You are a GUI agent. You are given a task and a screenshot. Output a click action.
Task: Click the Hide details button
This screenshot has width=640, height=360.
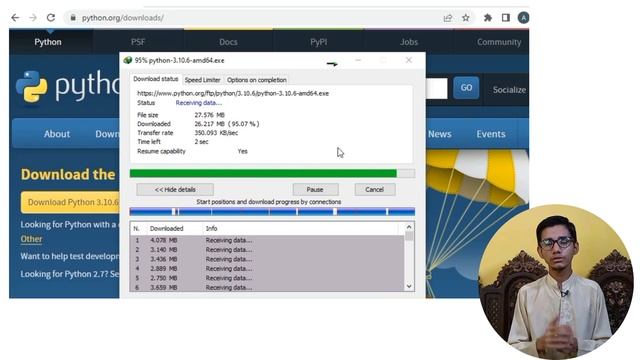point(175,189)
